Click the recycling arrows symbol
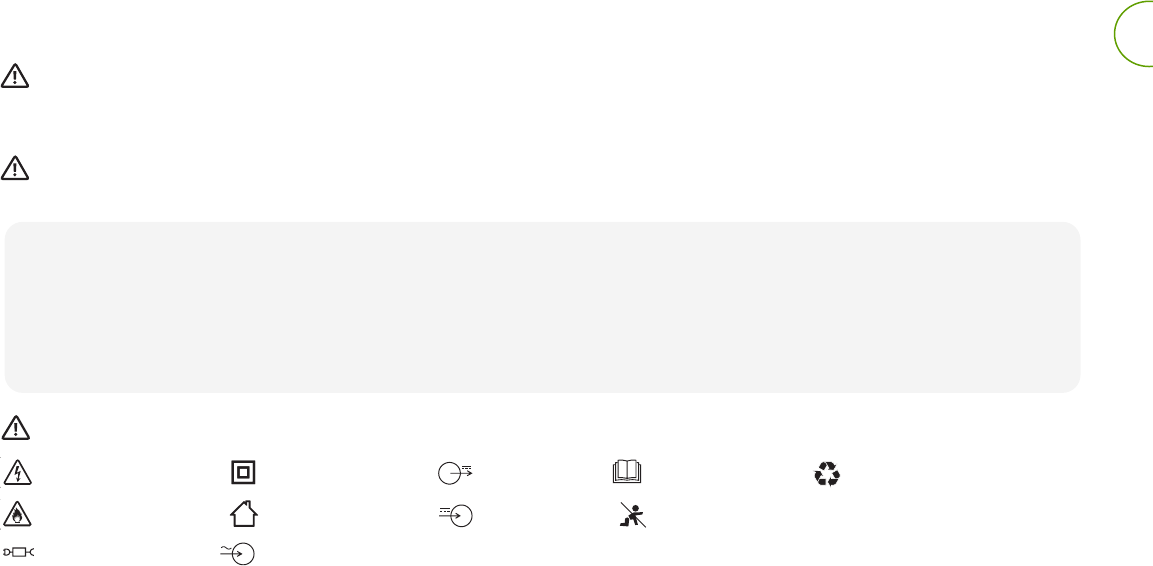Image resolution: width=1153 pixels, height=566 pixels. point(827,475)
